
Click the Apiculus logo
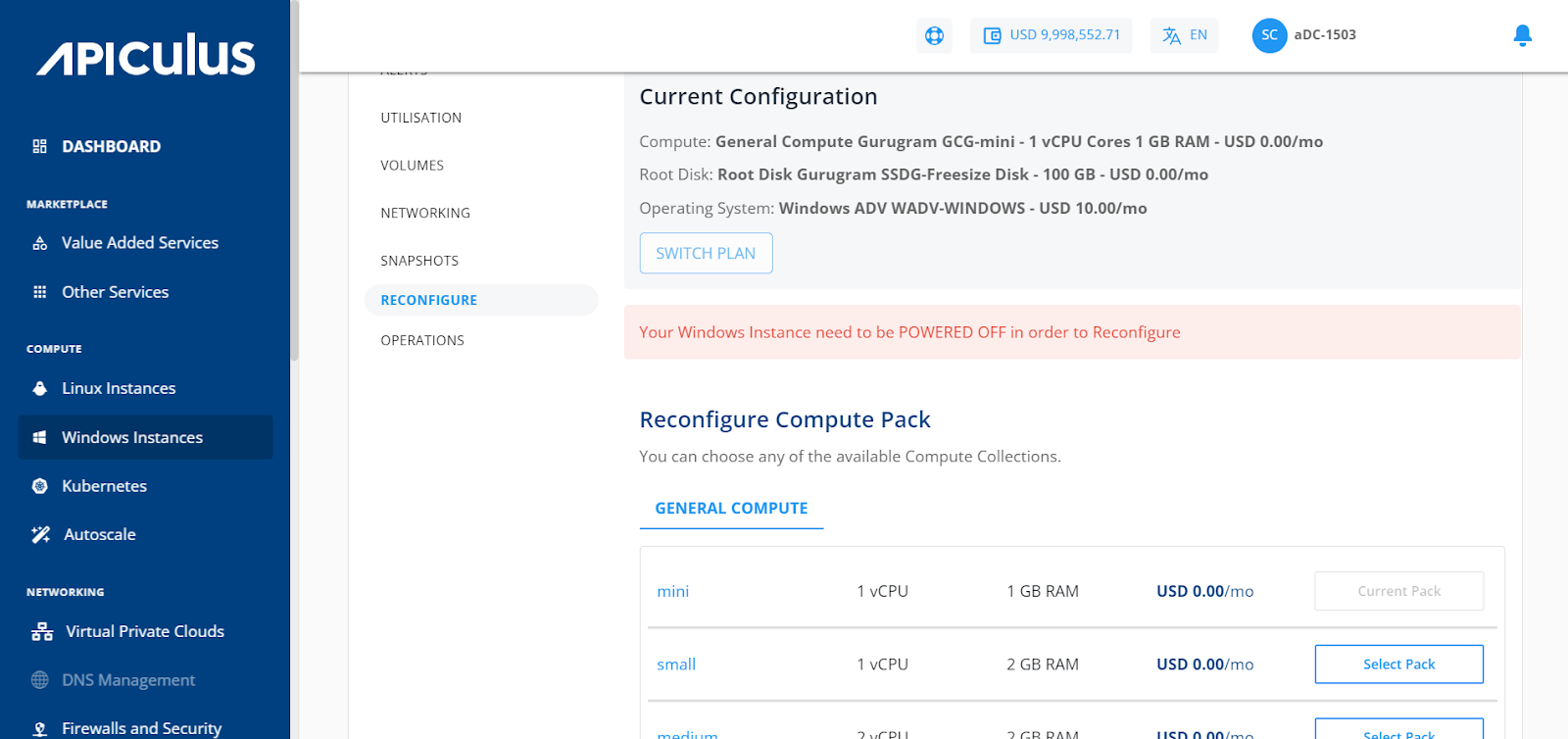pyautogui.click(x=146, y=55)
